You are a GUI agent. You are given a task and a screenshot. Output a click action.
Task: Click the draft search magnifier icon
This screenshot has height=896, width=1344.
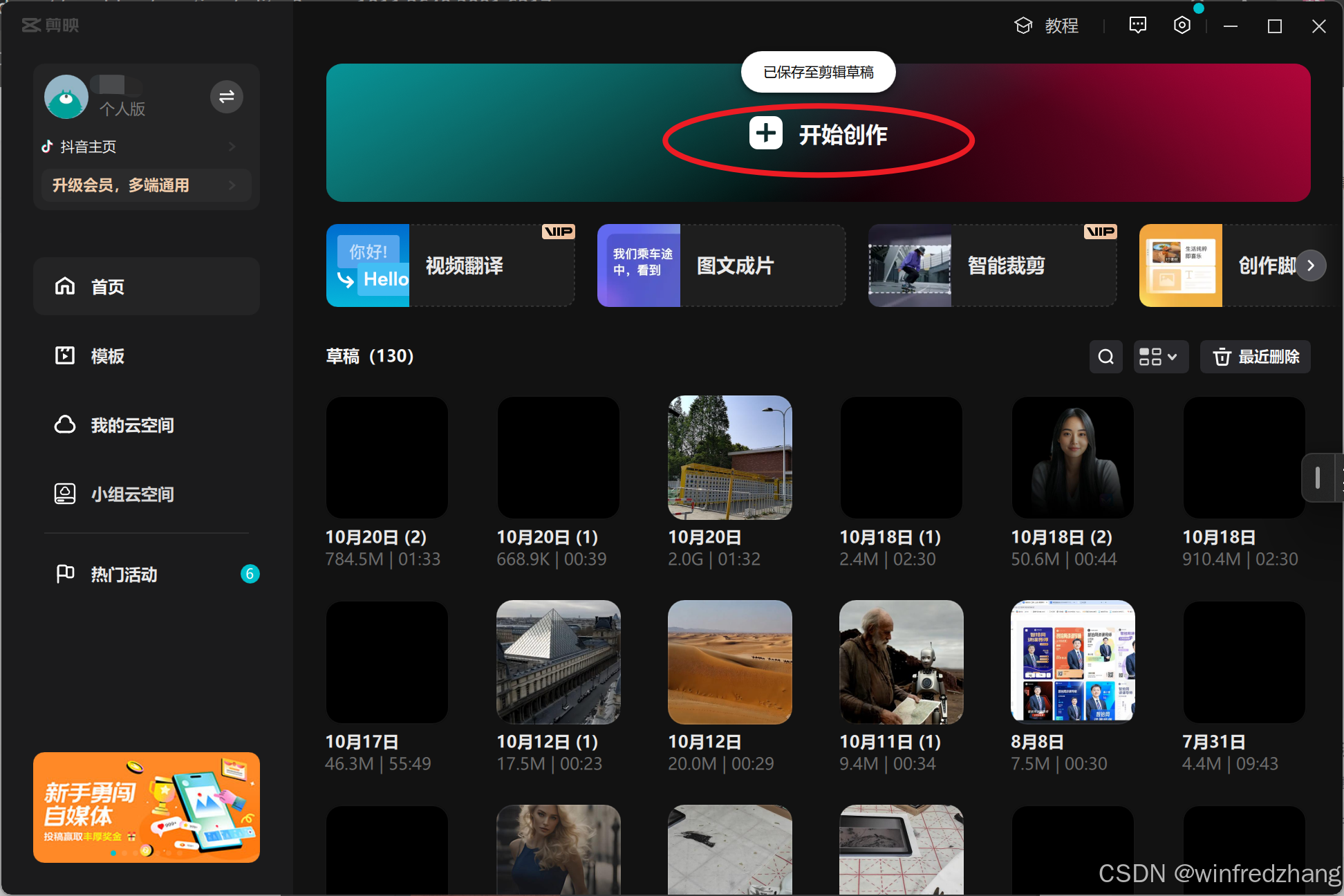pyautogui.click(x=1105, y=357)
